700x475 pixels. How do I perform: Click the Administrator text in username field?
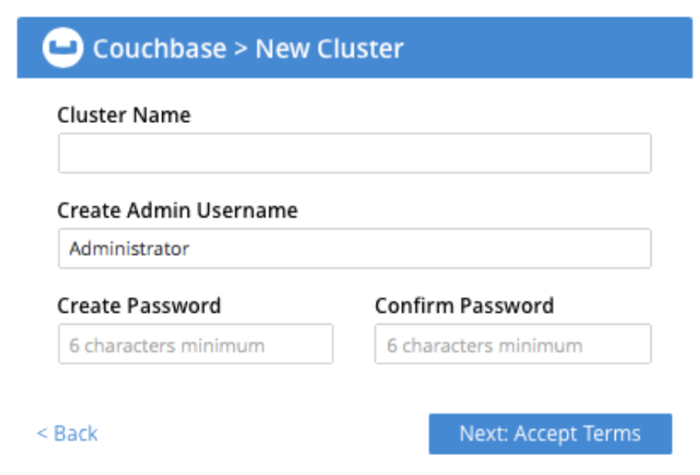pyautogui.click(x=129, y=249)
